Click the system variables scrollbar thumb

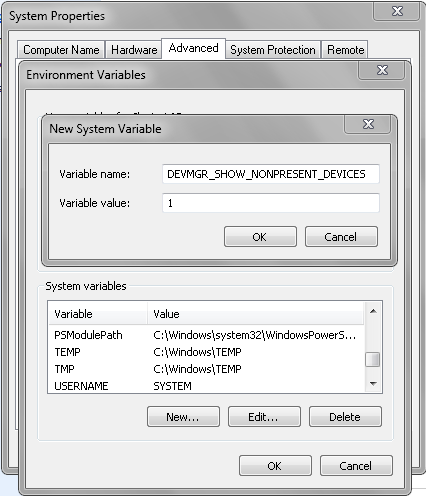(373, 360)
